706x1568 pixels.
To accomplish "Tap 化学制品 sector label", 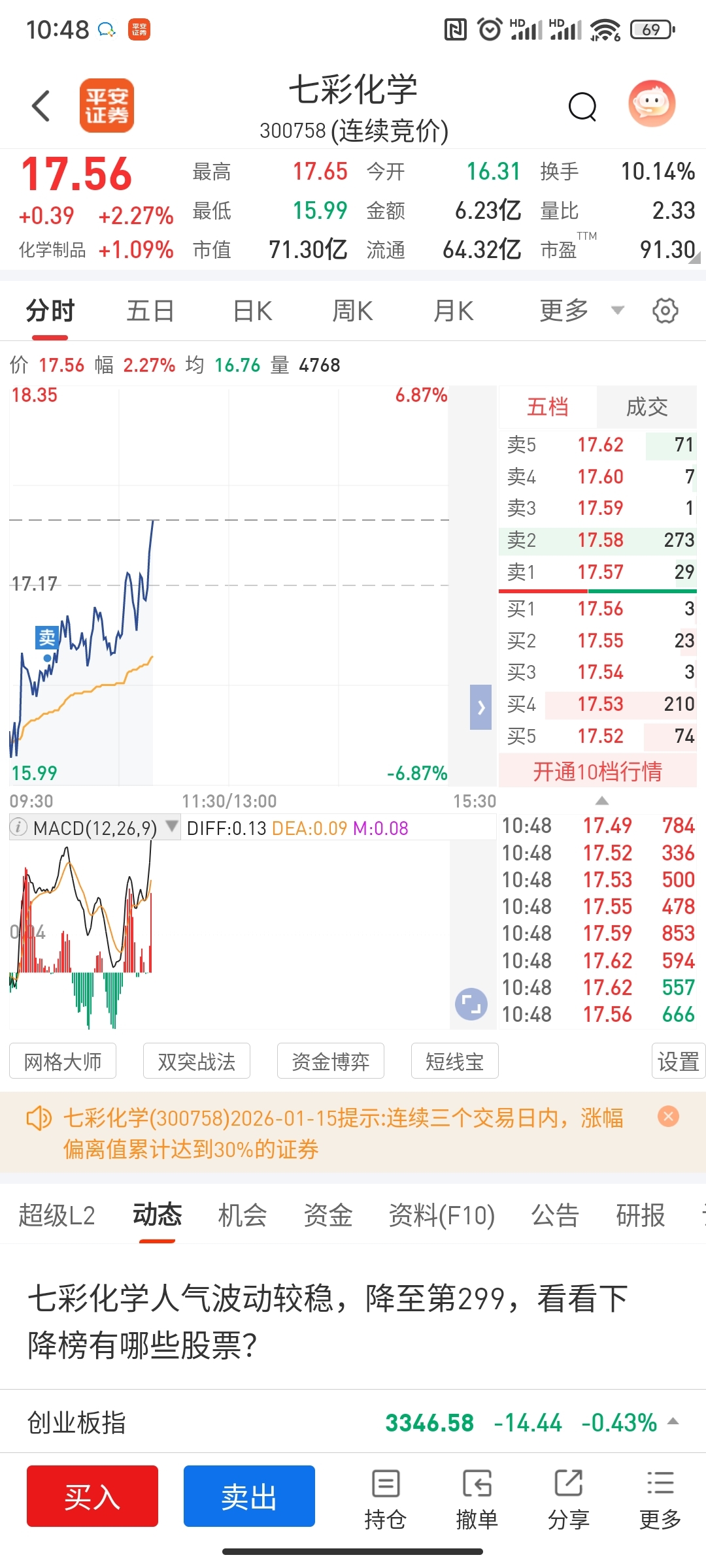I will tap(52, 250).
